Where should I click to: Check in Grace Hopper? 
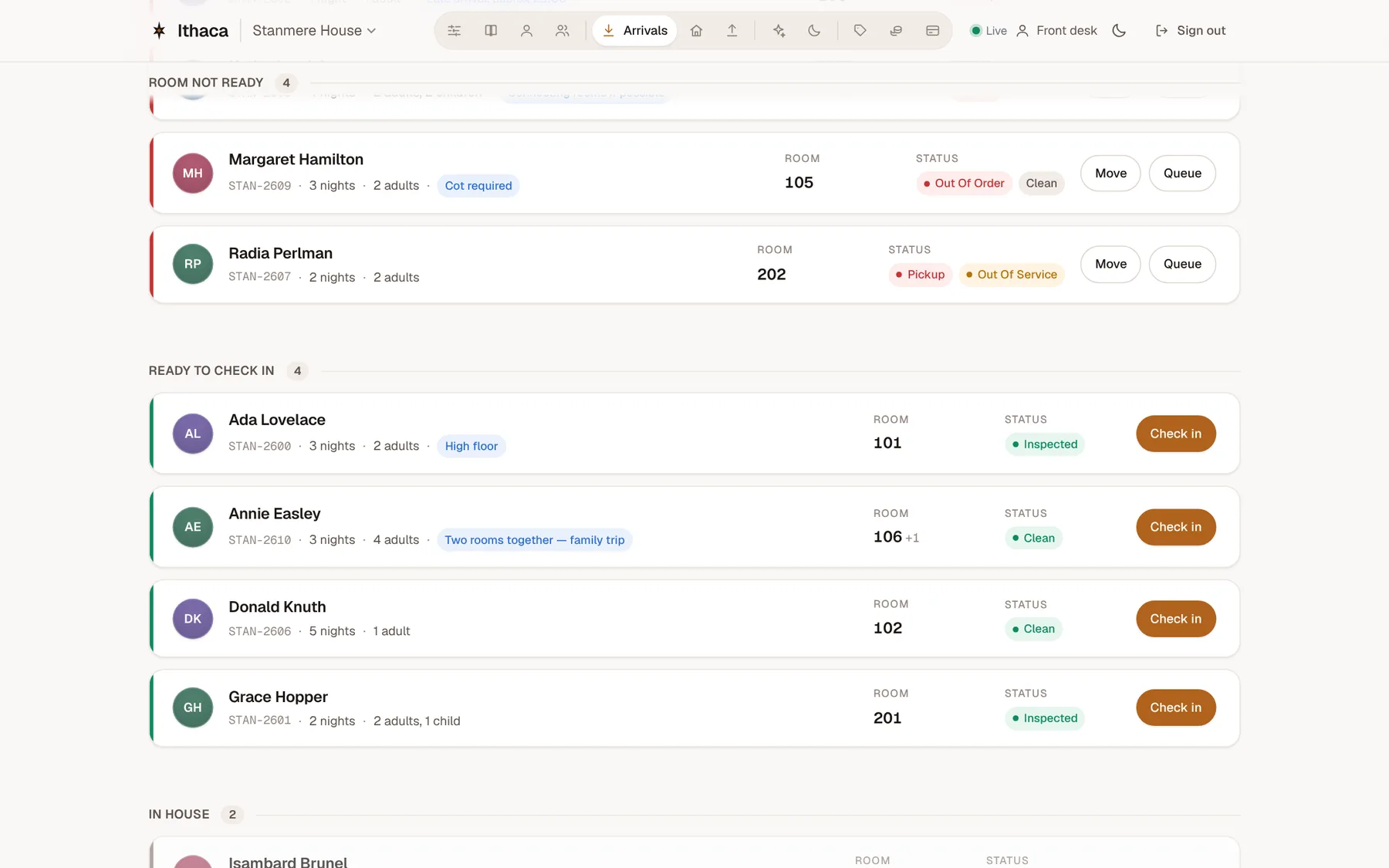1175,708
